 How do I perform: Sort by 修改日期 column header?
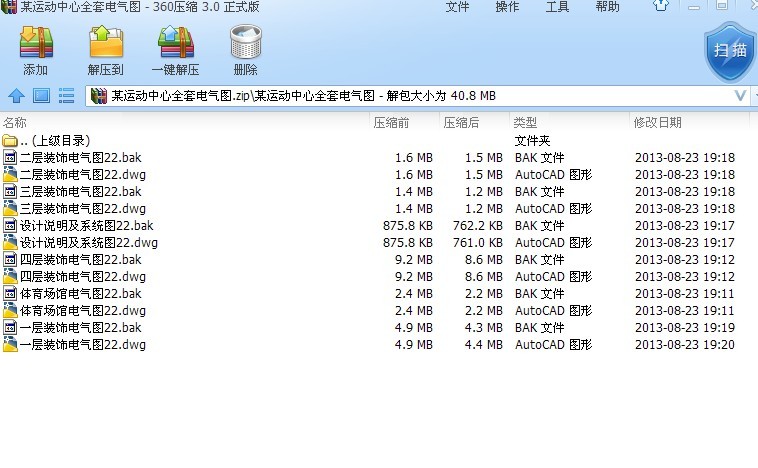657,123
